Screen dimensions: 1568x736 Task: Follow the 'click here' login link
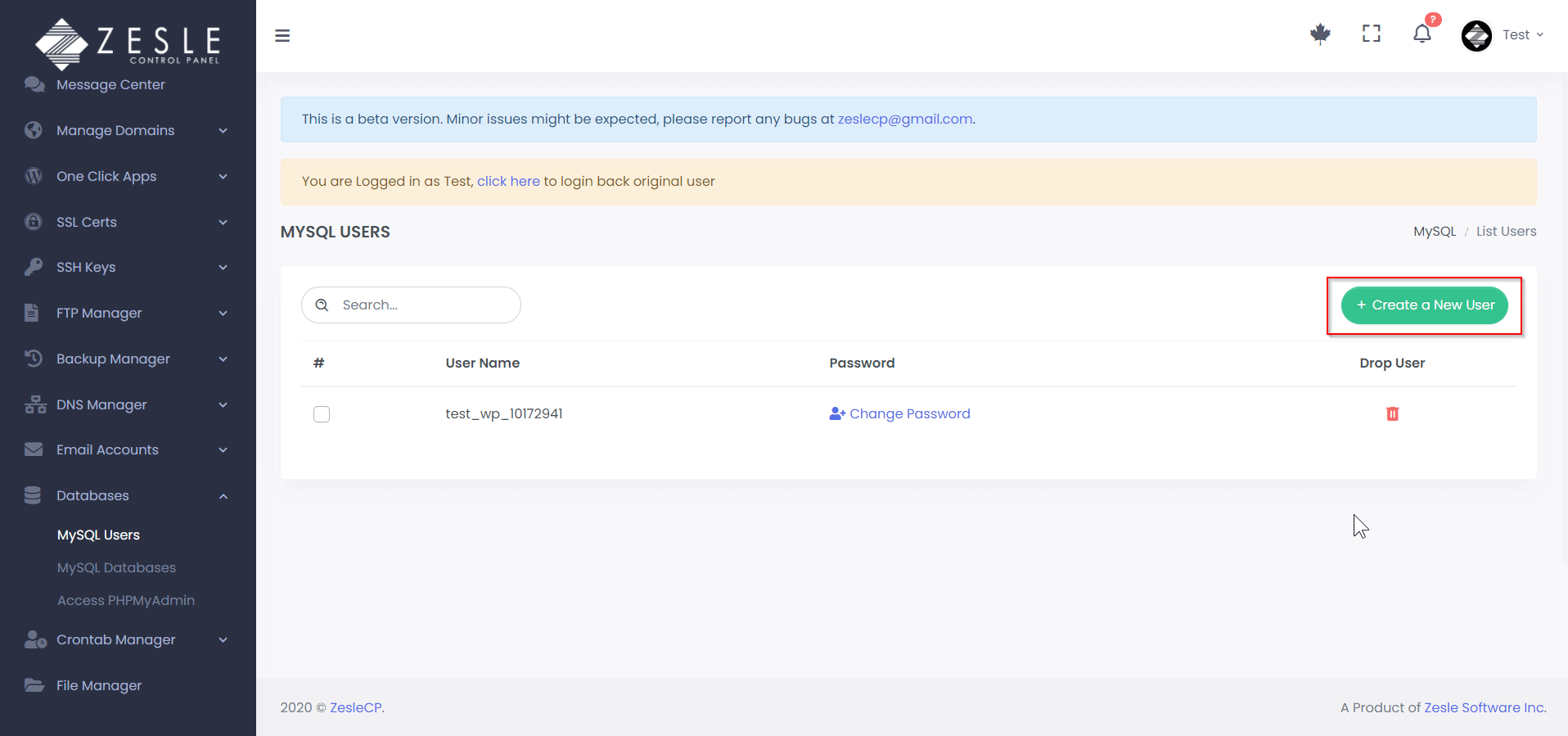508,182
